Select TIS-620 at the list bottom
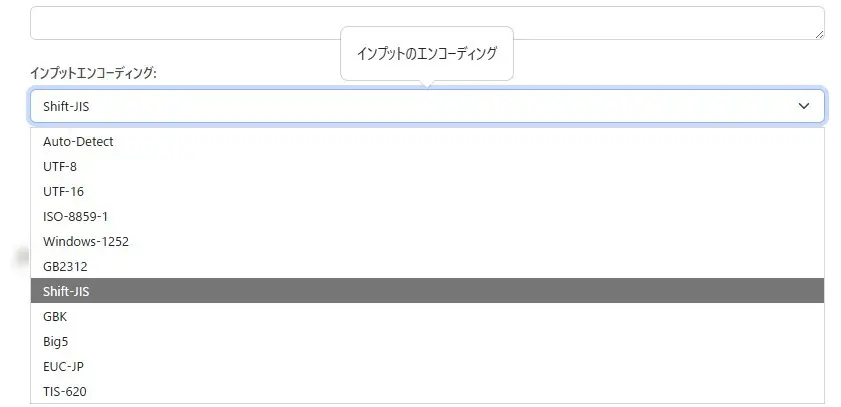The image size is (841, 407). (64, 391)
